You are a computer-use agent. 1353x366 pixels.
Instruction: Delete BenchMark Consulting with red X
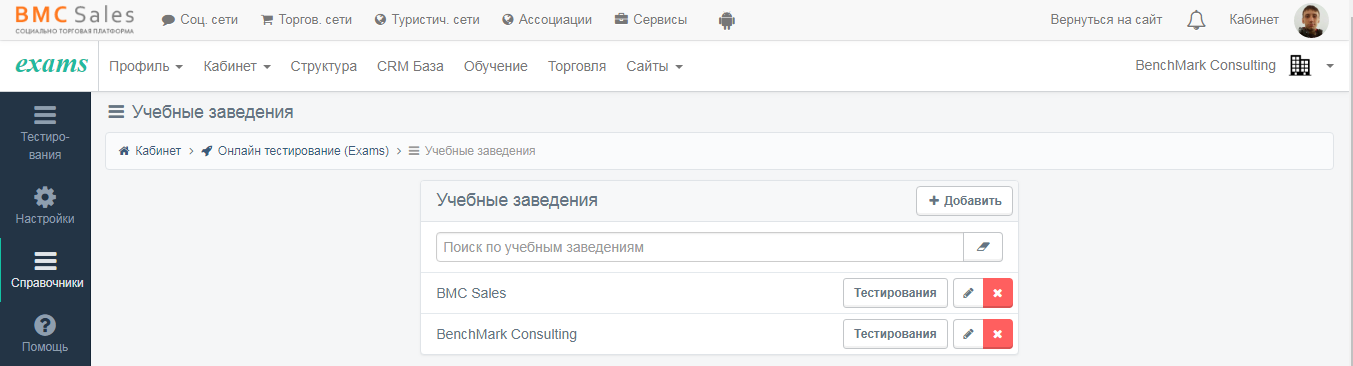[x=998, y=334]
